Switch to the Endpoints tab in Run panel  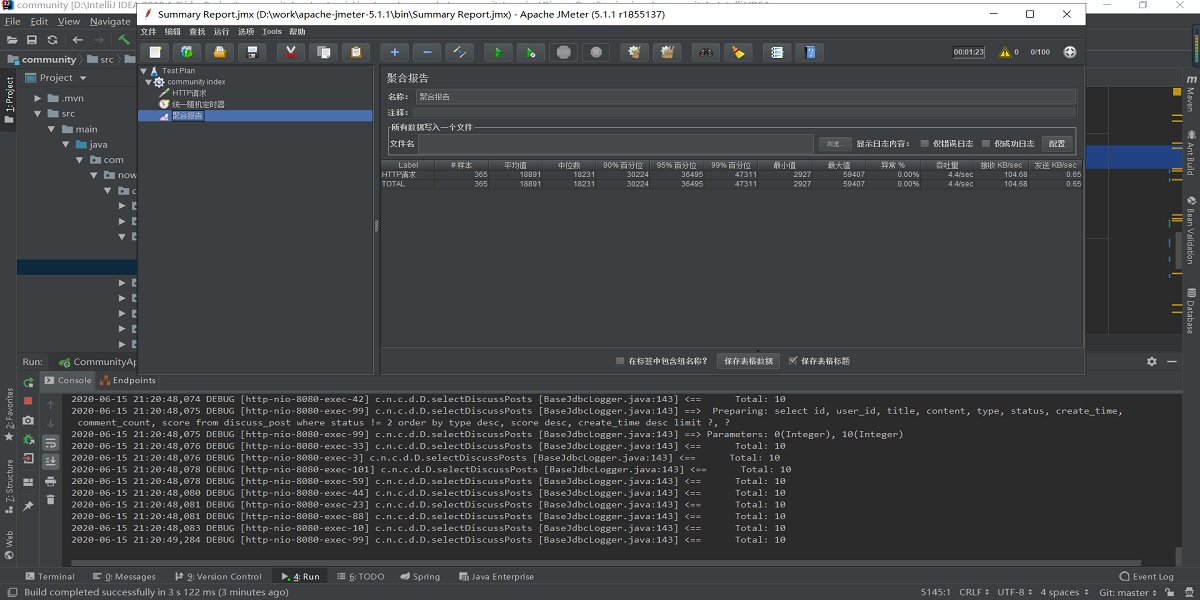[x=127, y=381]
